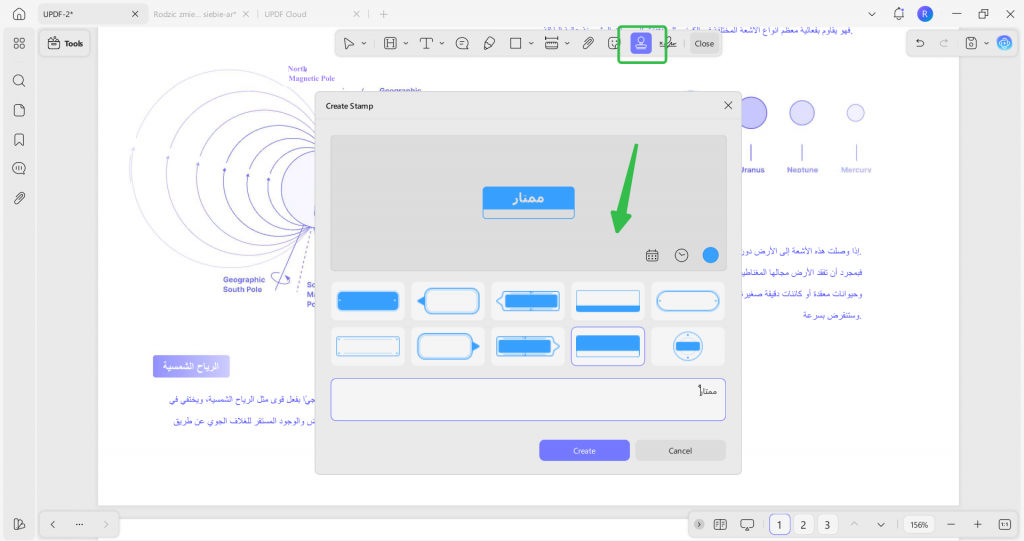Select the stamp tool in the toolbar
This screenshot has width=1024, height=541.
point(641,43)
